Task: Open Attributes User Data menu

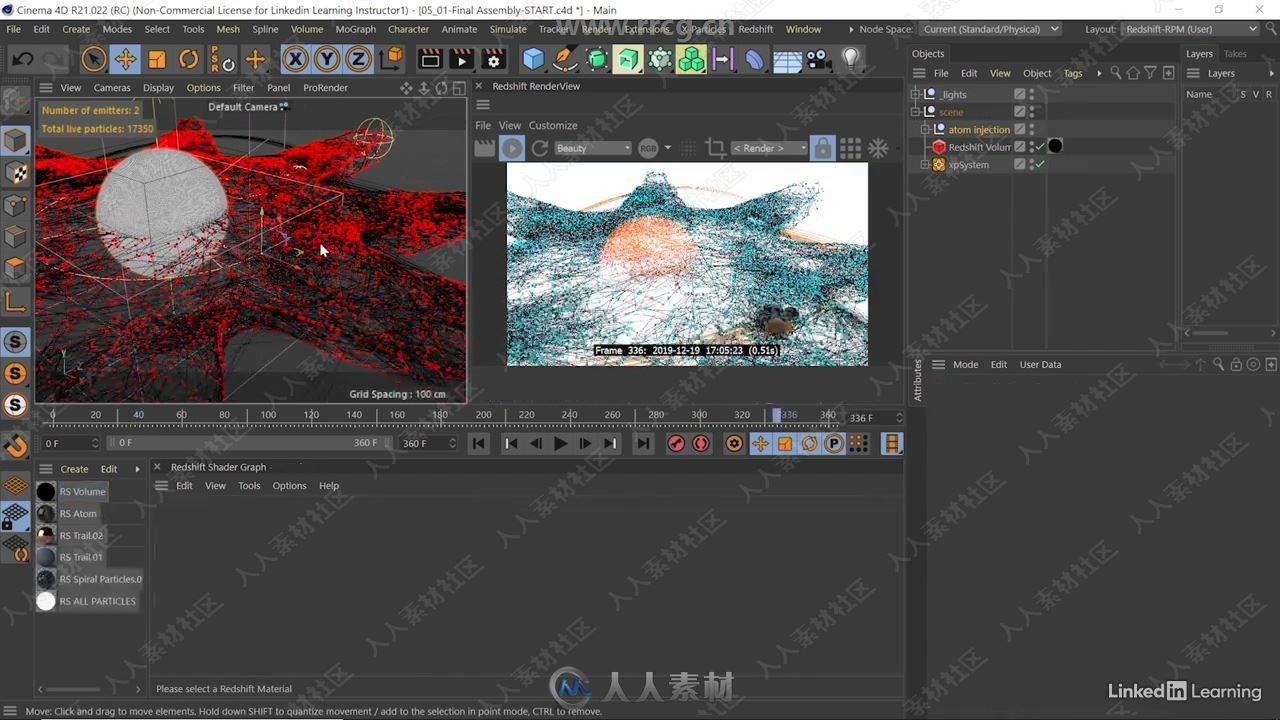Action: tap(1040, 365)
